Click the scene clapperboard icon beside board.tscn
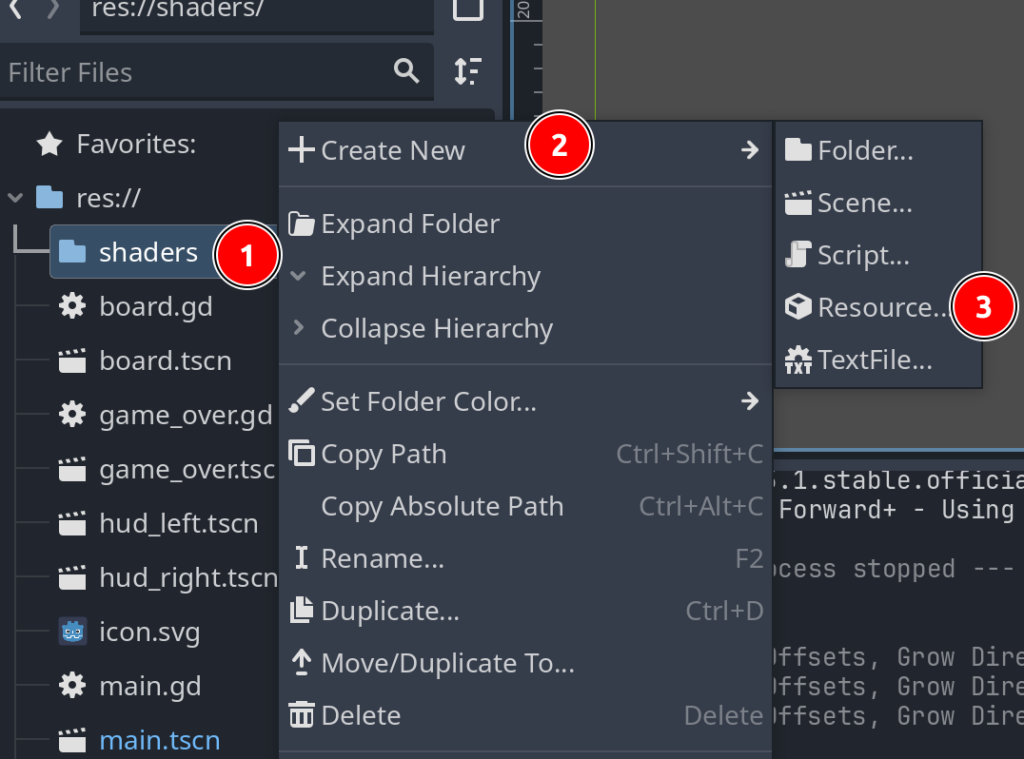 (72, 360)
